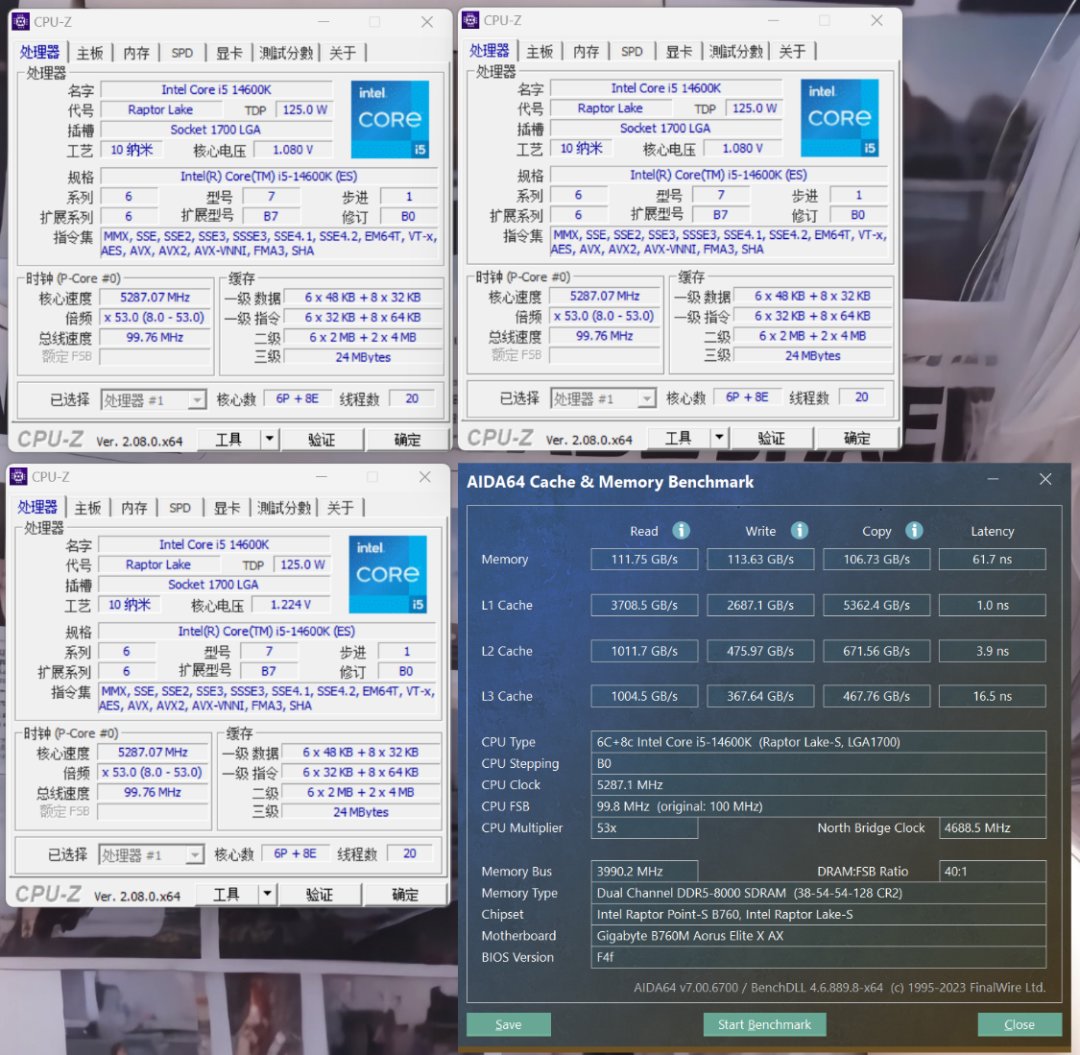The height and width of the screenshot is (1055, 1080).
Task: Click the 三级 24 MBytes cache value in the top-left CPU-Z window
Action: tap(363, 357)
